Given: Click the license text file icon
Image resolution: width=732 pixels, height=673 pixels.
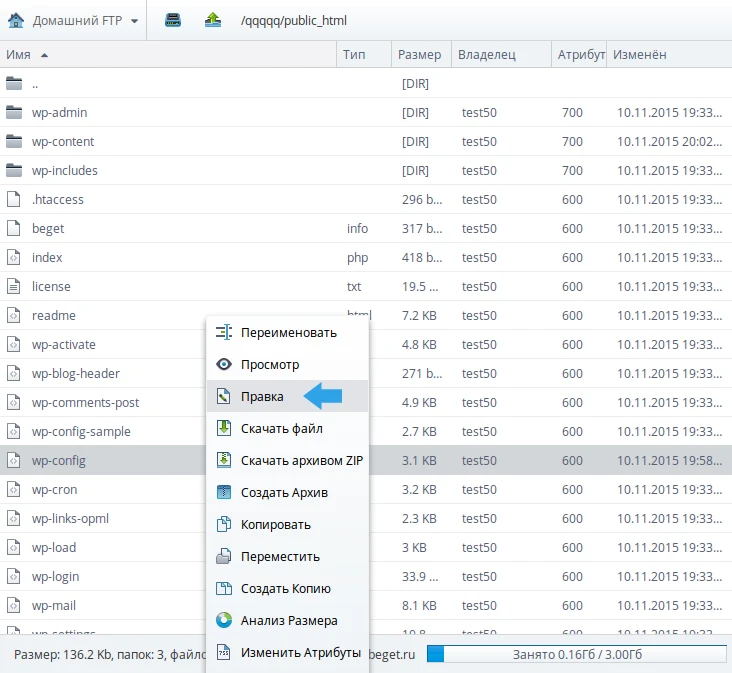Looking at the screenshot, I should (x=14, y=287).
